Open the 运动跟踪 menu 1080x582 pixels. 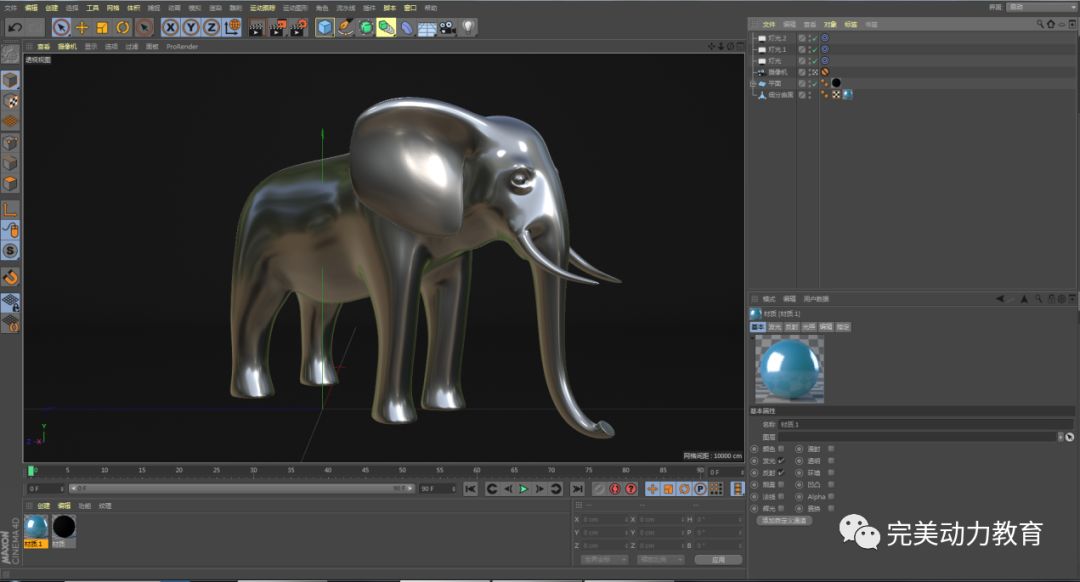[264, 8]
